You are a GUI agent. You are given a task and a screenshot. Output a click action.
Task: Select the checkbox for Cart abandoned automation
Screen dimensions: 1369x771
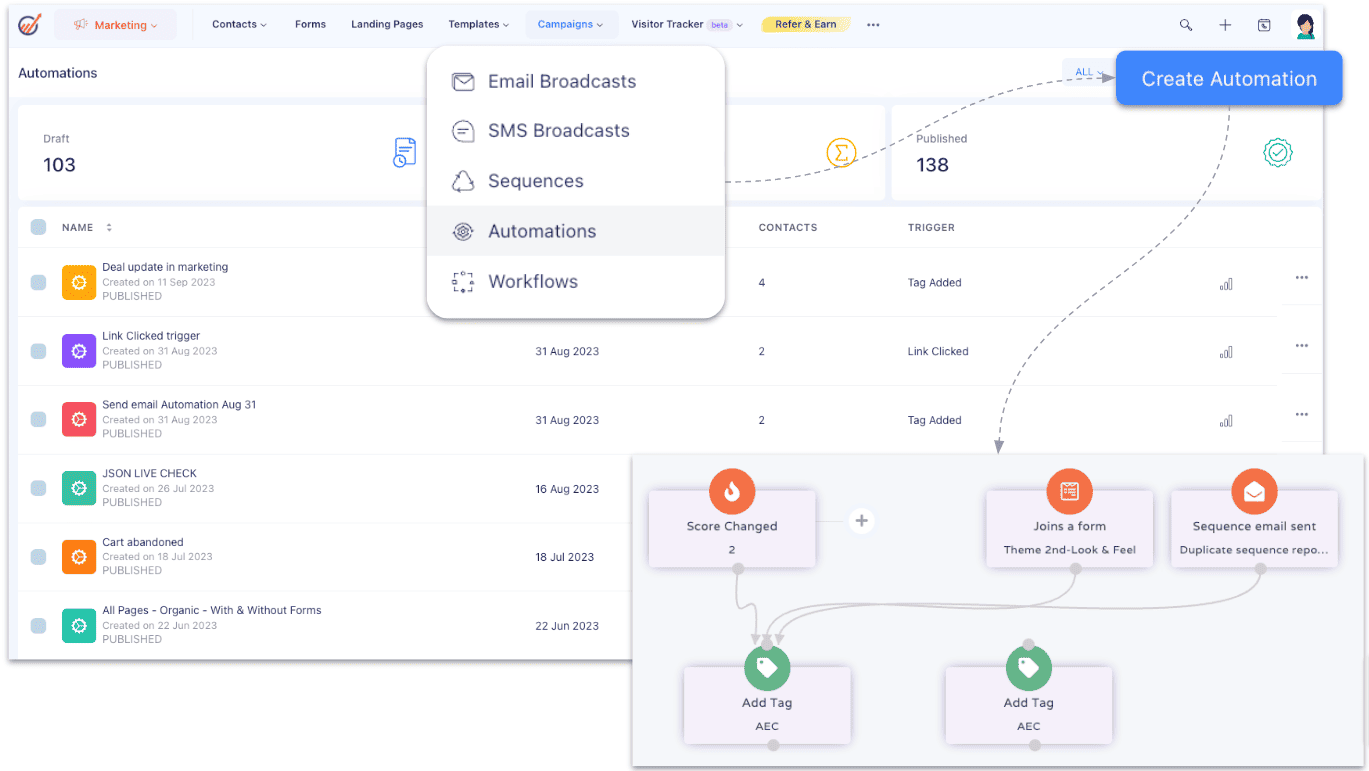pyautogui.click(x=38, y=556)
